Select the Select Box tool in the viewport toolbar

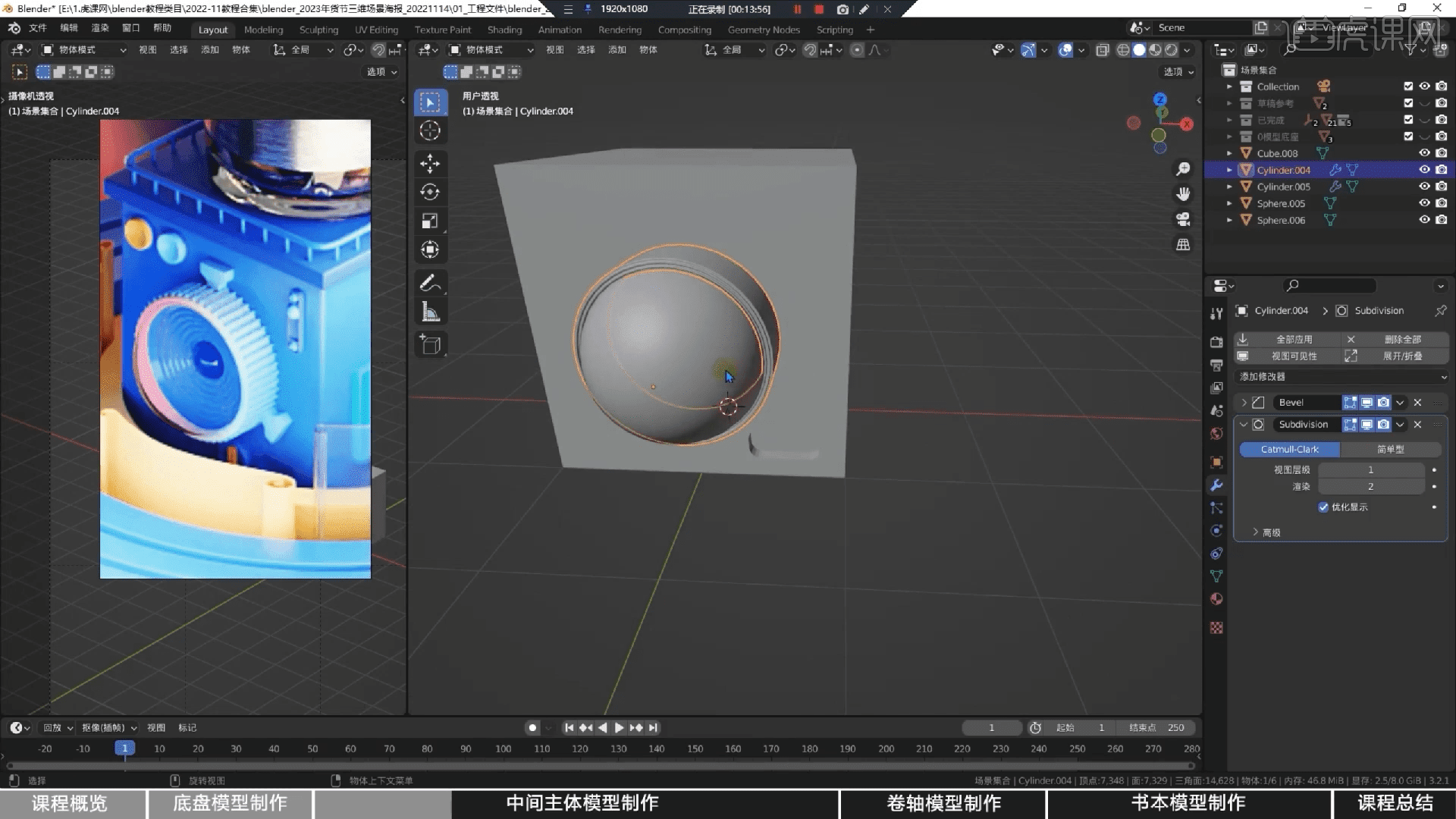pyautogui.click(x=430, y=102)
